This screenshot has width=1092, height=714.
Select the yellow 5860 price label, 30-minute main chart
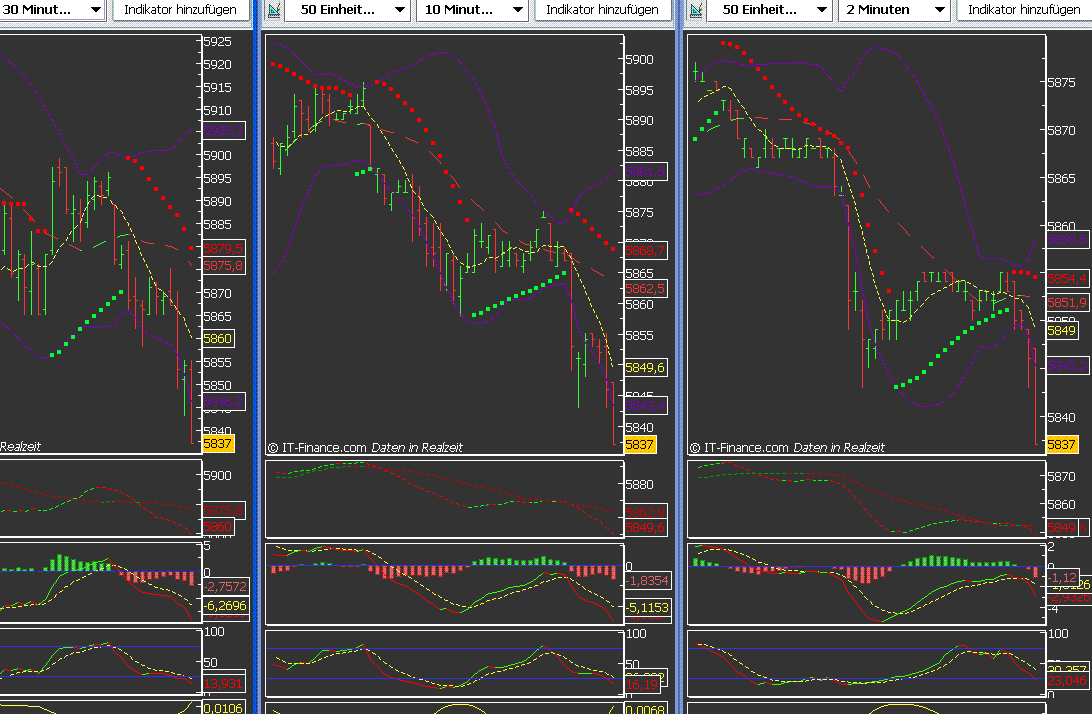[x=218, y=339]
